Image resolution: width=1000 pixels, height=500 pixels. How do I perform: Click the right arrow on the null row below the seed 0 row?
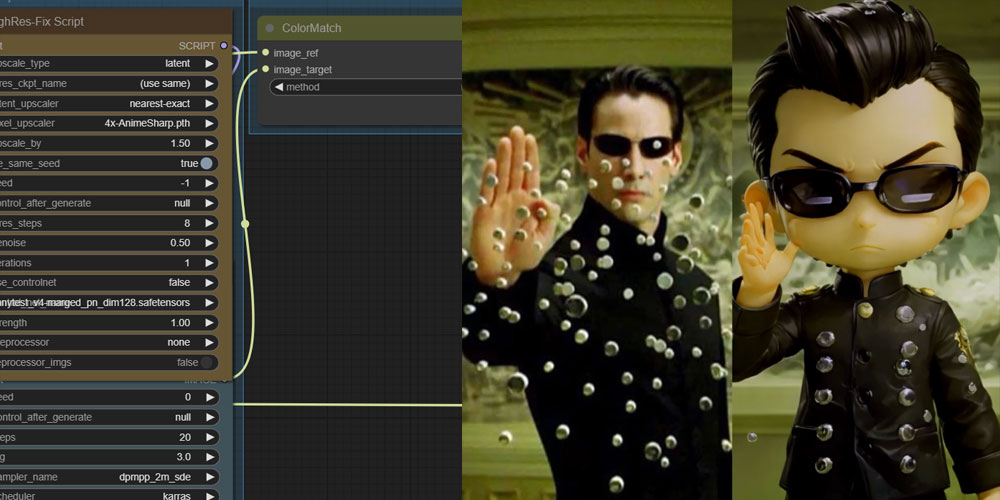(209, 417)
